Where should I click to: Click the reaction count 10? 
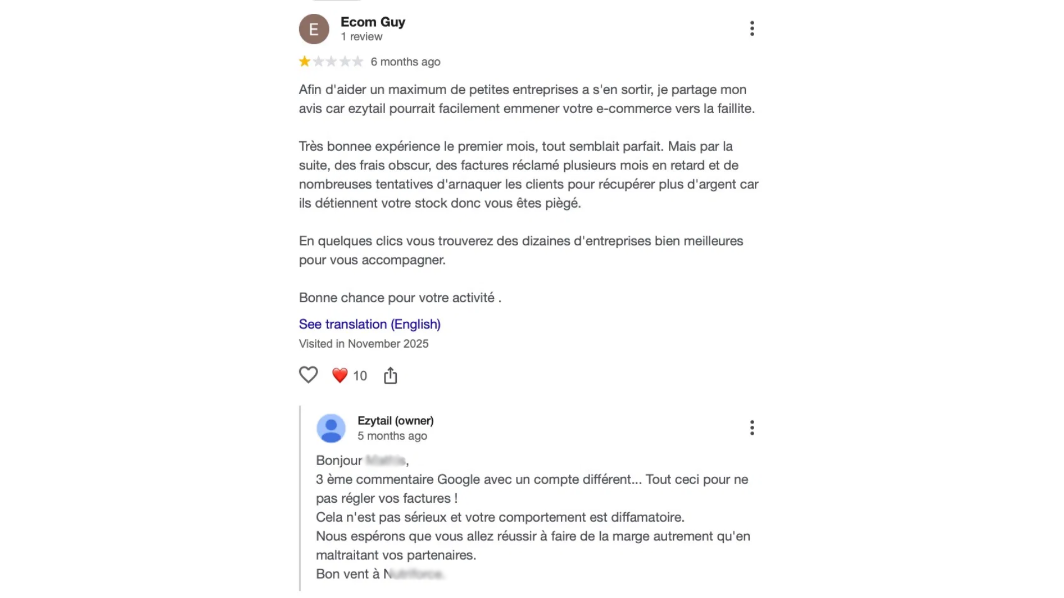pyautogui.click(x=360, y=376)
